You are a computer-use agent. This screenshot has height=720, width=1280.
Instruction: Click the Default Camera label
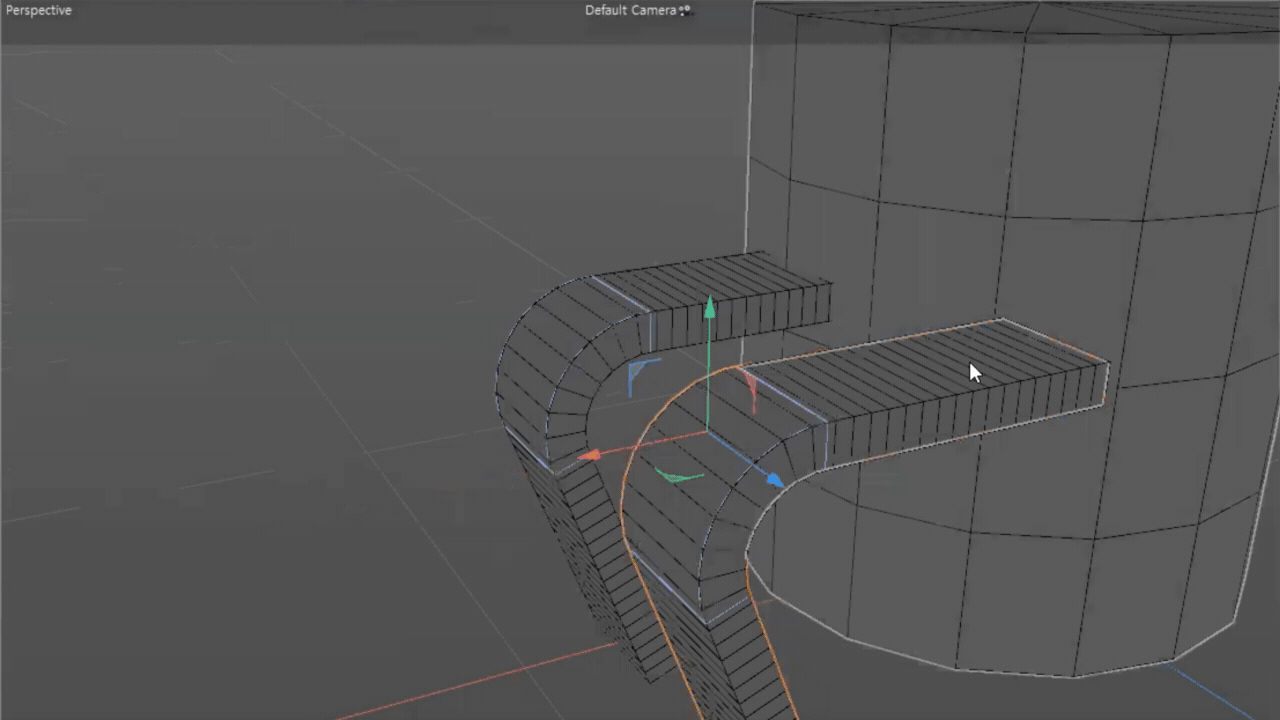(630, 10)
